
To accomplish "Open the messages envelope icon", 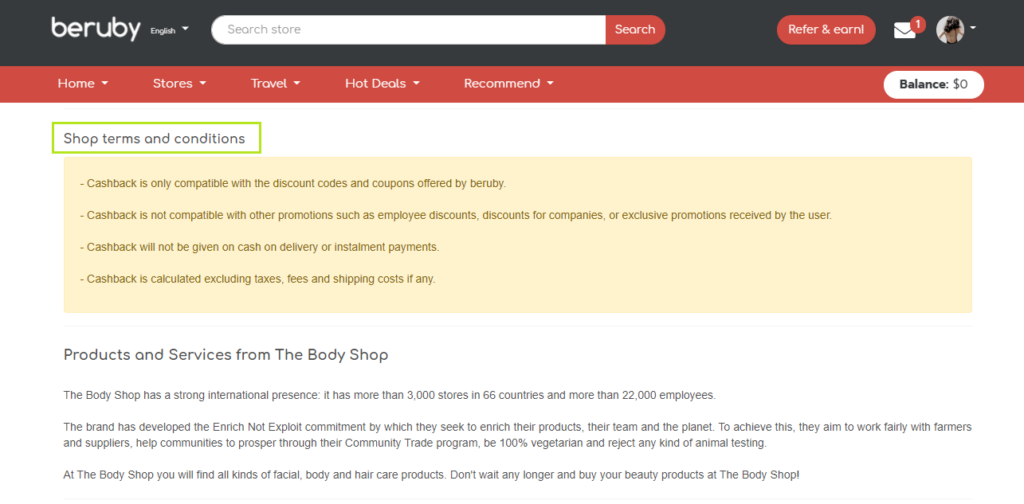I will point(904,31).
